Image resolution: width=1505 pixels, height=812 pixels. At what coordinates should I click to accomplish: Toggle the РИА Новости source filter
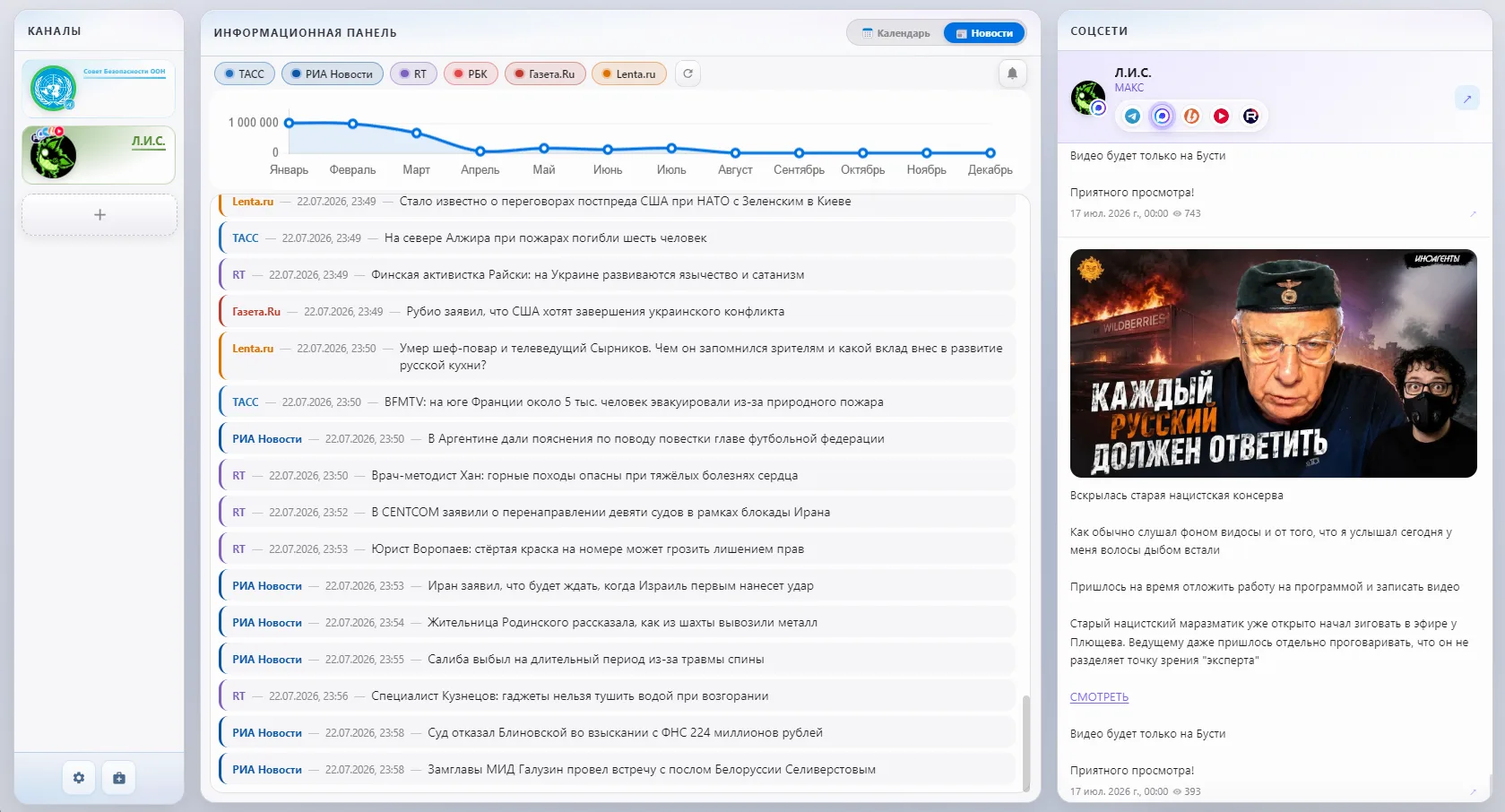[x=333, y=73]
